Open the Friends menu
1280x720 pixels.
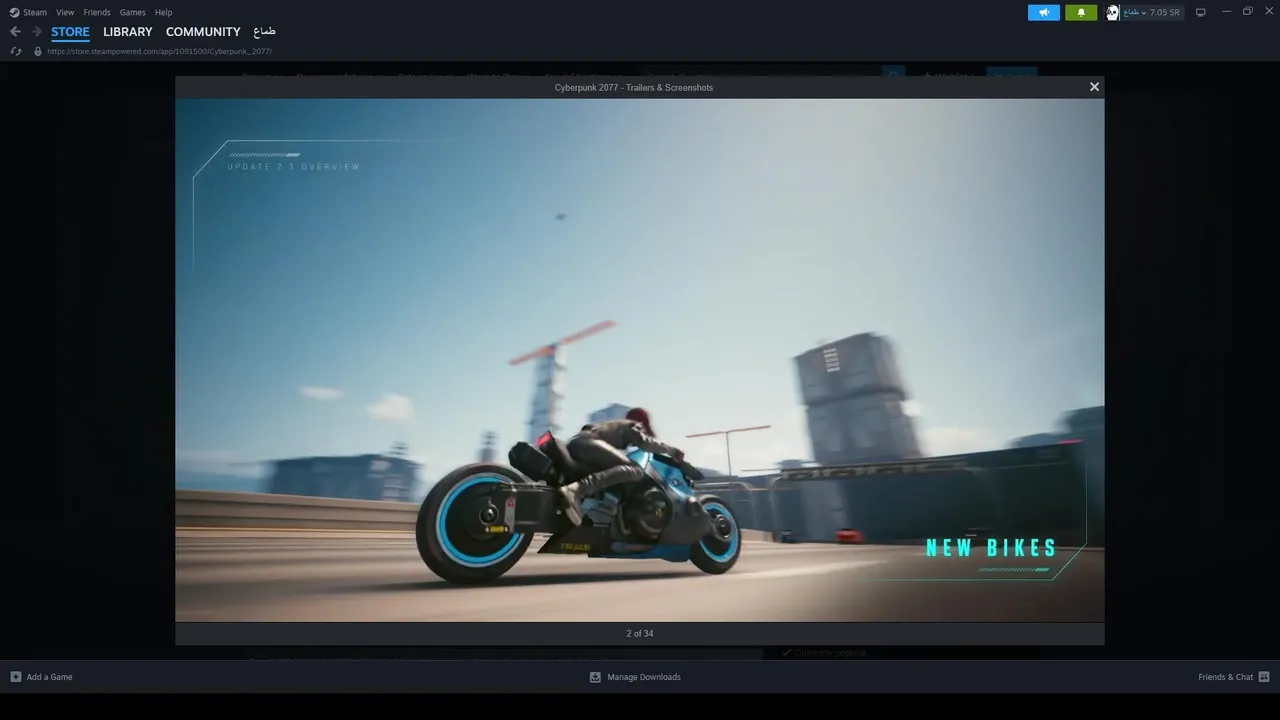pyautogui.click(x=97, y=12)
